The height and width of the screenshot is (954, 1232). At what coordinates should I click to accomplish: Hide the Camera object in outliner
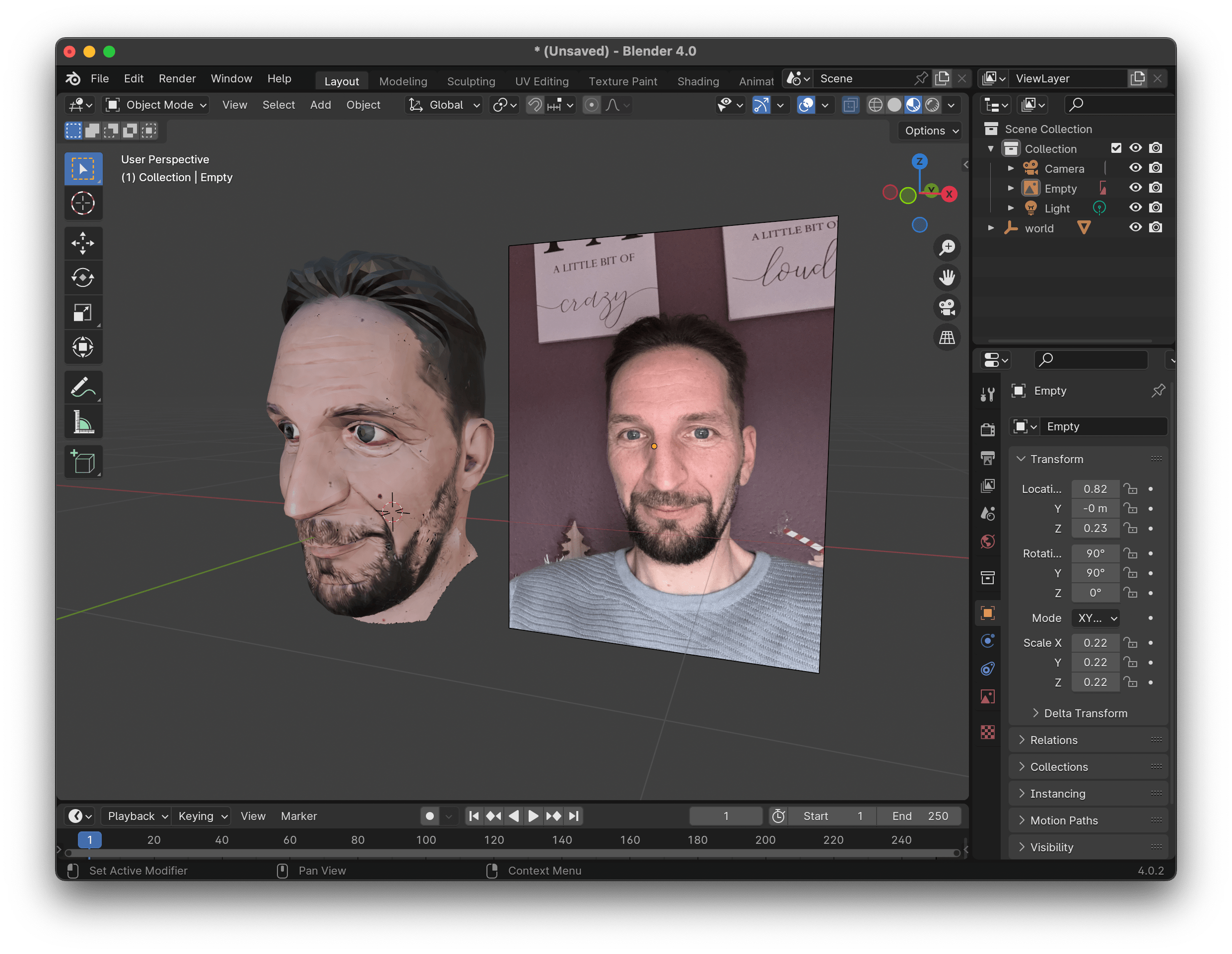pyautogui.click(x=1135, y=168)
